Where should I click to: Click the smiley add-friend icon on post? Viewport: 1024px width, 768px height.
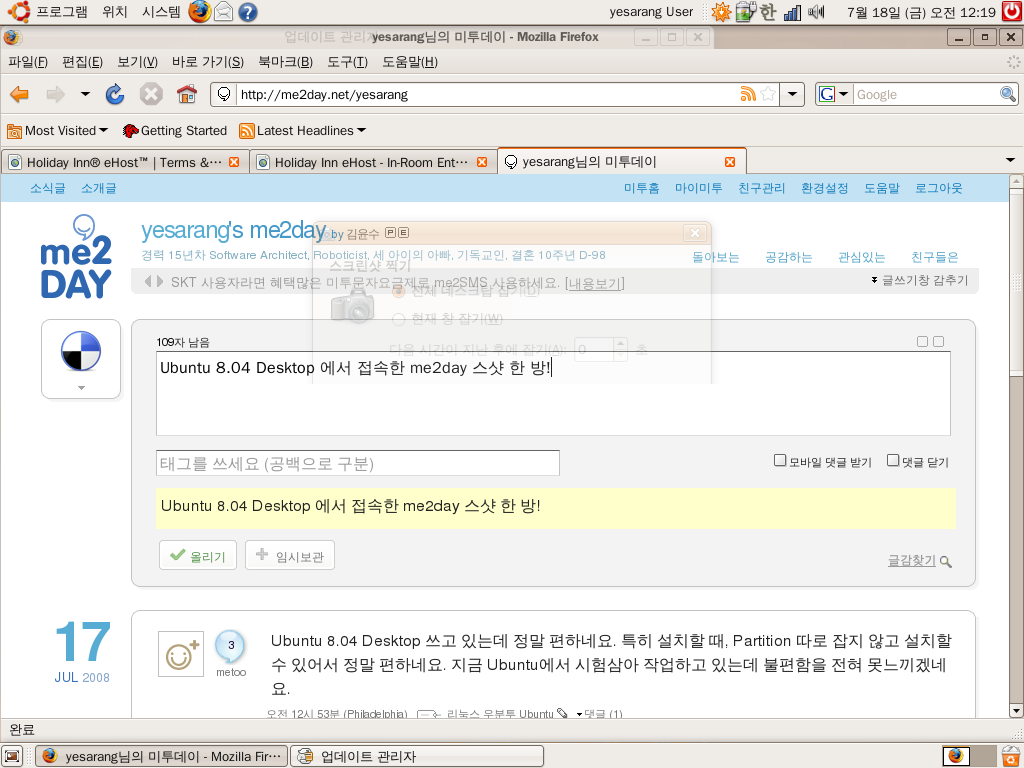click(x=181, y=654)
